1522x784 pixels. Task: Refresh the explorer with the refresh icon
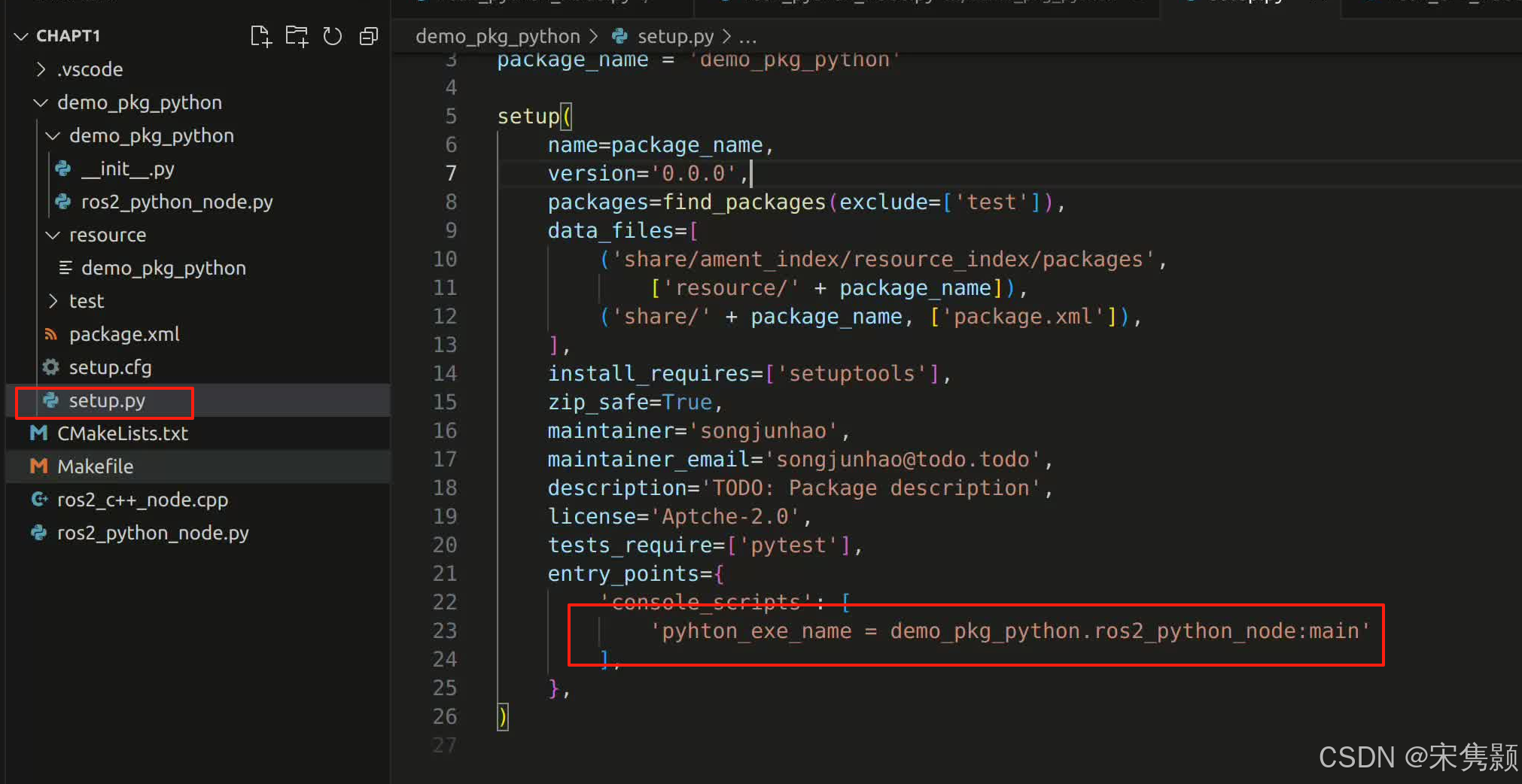pos(333,36)
